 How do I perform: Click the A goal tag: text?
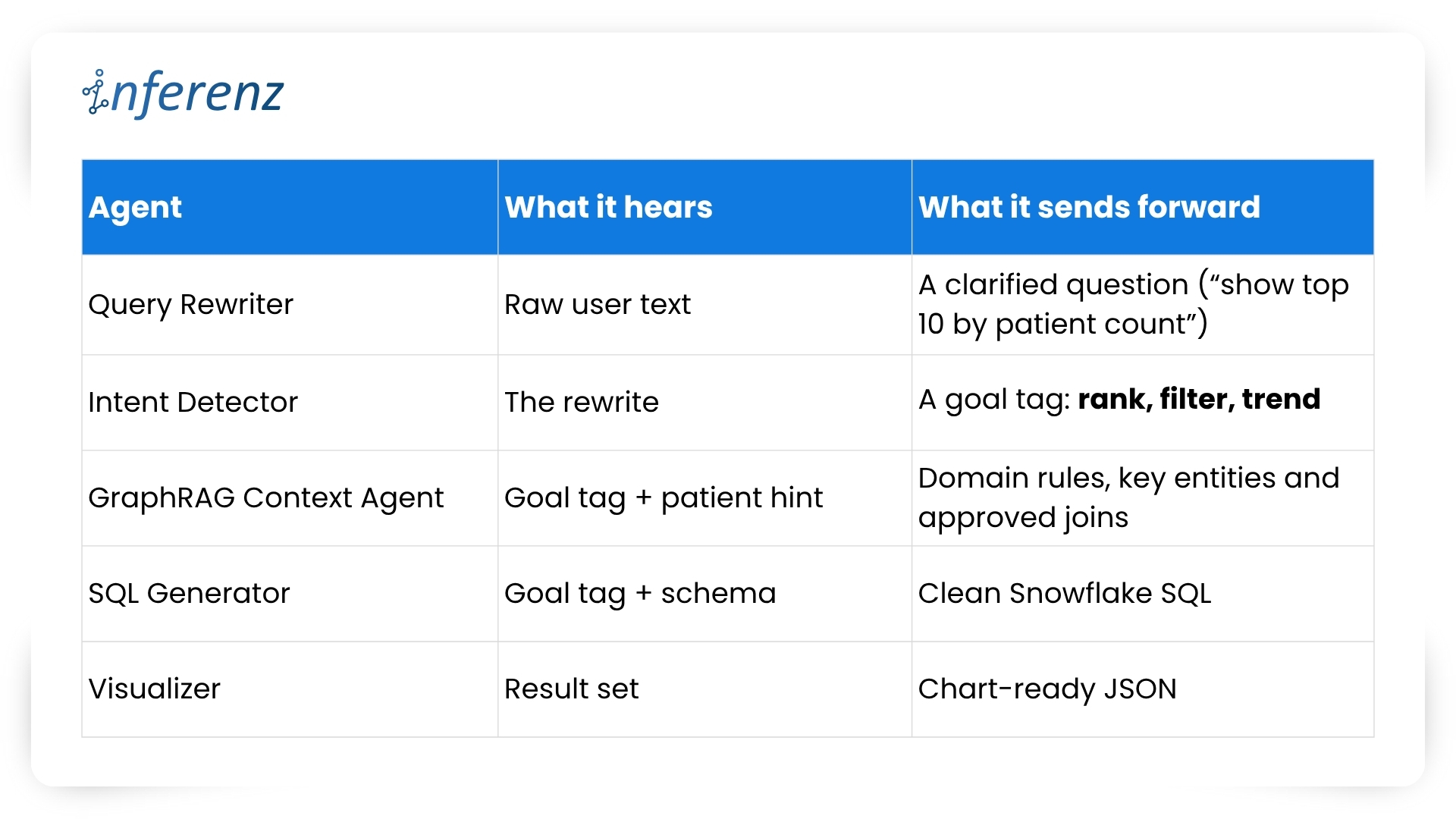click(x=994, y=400)
